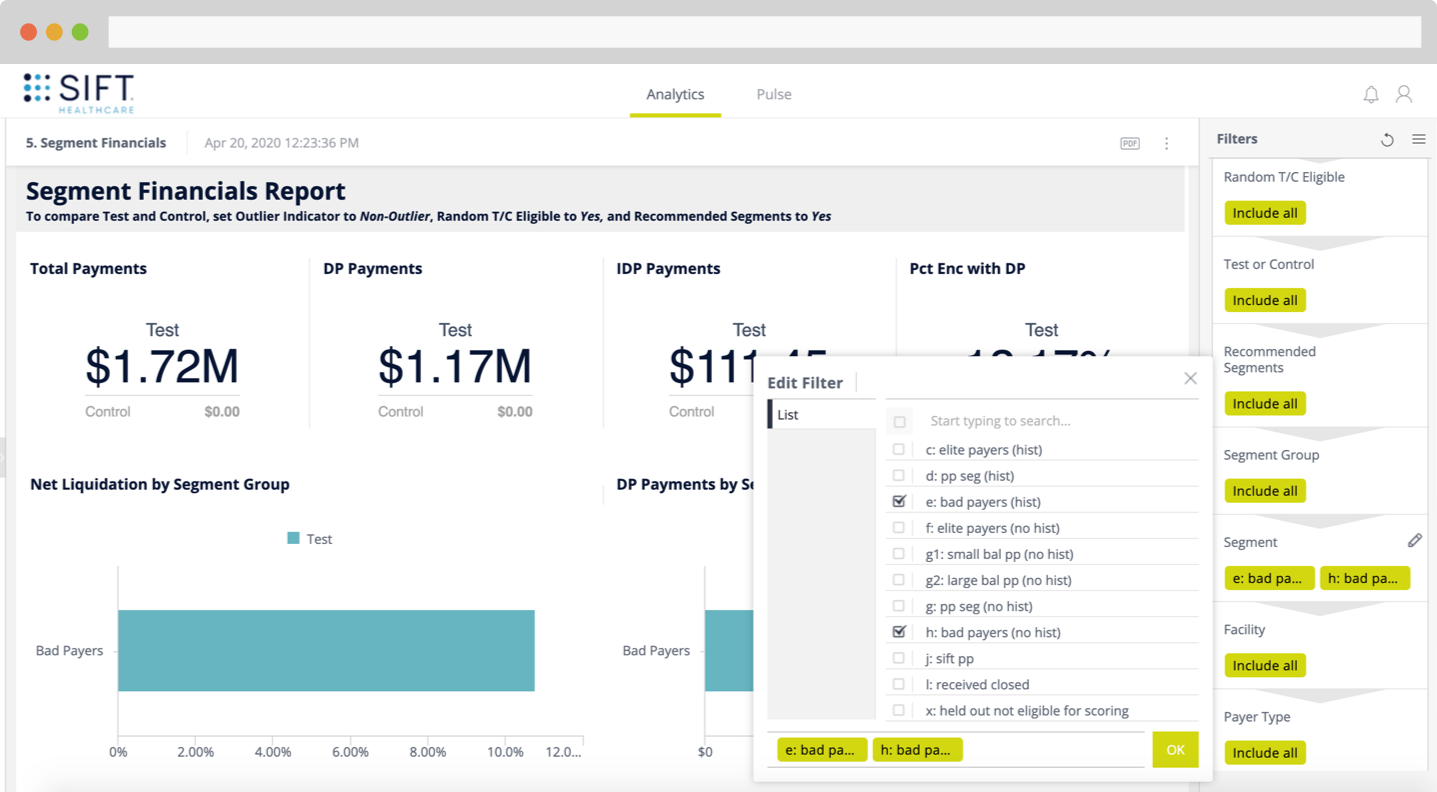Confirm filter with the OK button
The width and height of the screenshot is (1437, 792).
[1175, 749]
